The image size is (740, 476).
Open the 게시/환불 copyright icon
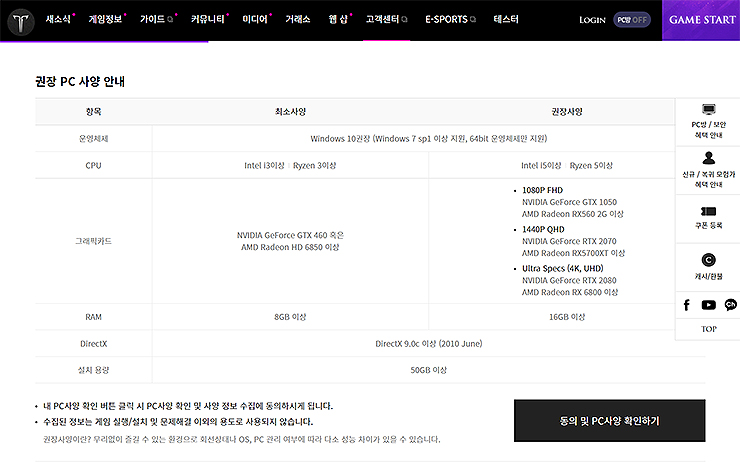point(708,260)
